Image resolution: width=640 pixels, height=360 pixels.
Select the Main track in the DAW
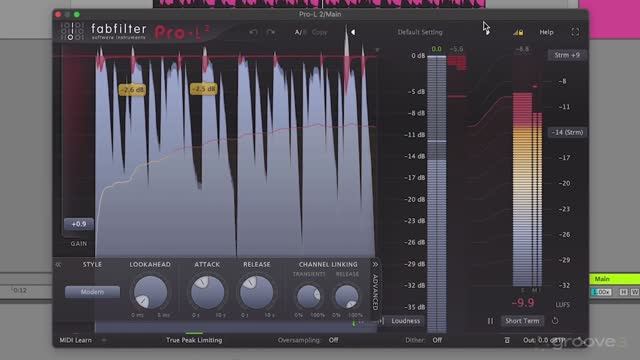click(x=615, y=279)
